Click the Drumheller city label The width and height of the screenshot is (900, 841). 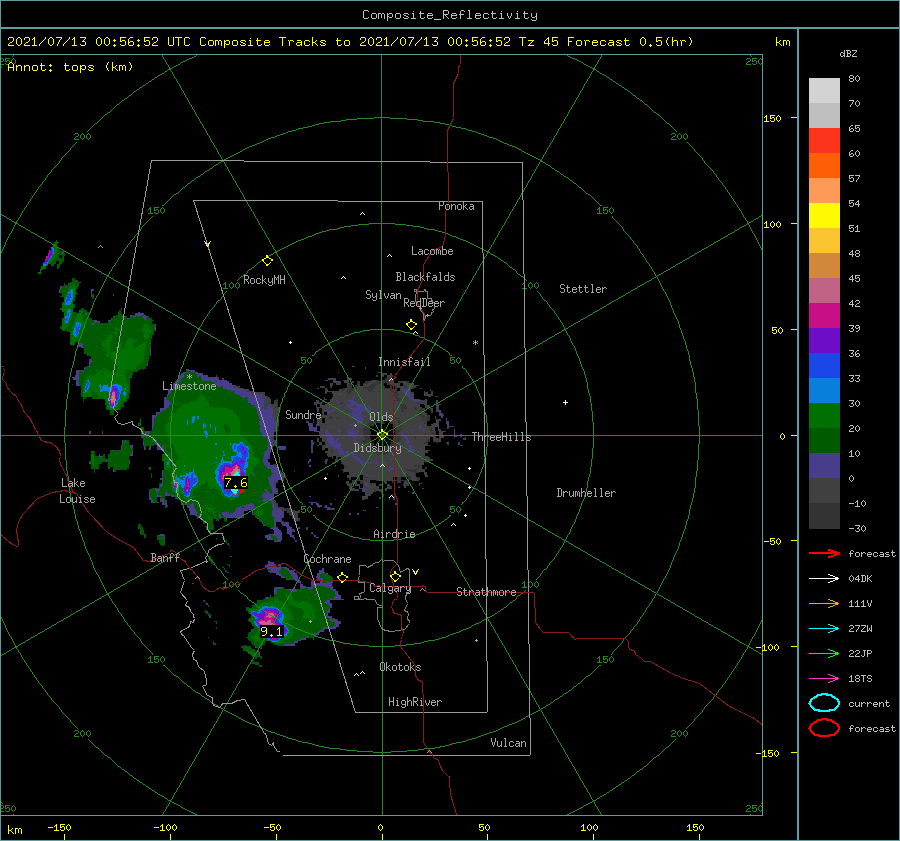tap(586, 493)
